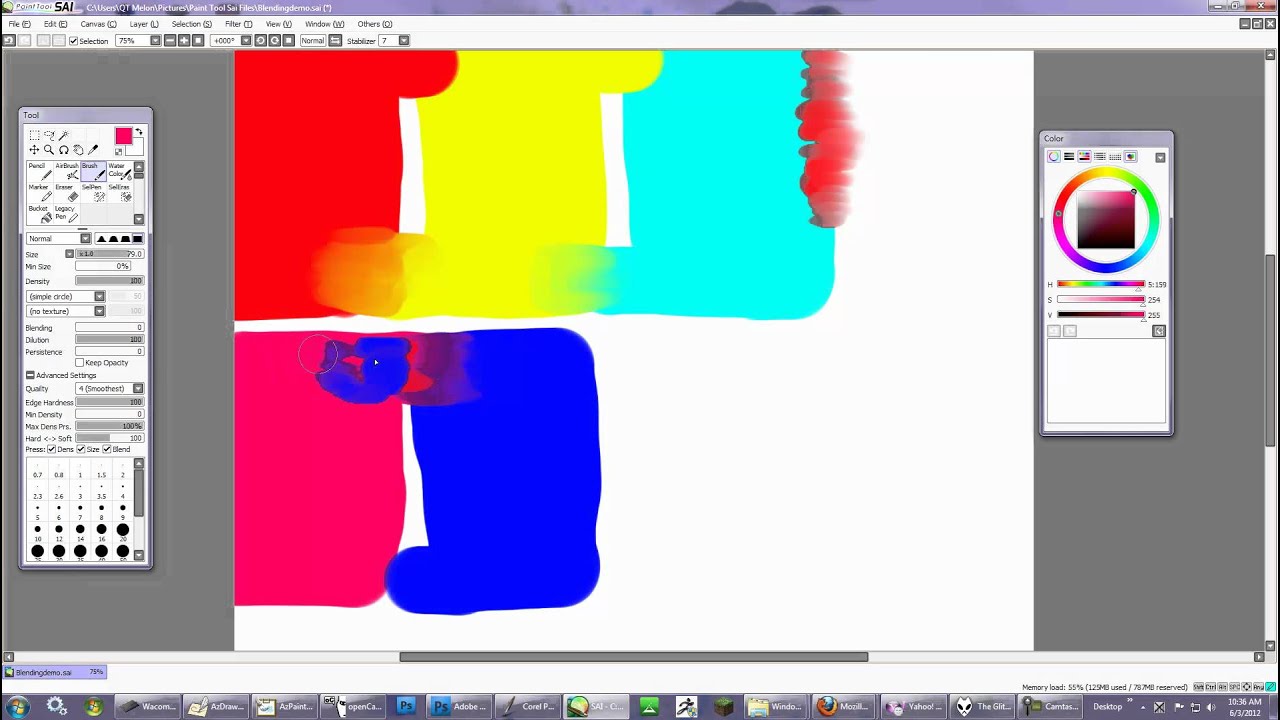Open the zoom percentage dropdown
Image resolution: width=1280 pixels, height=720 pixels.
155,41
